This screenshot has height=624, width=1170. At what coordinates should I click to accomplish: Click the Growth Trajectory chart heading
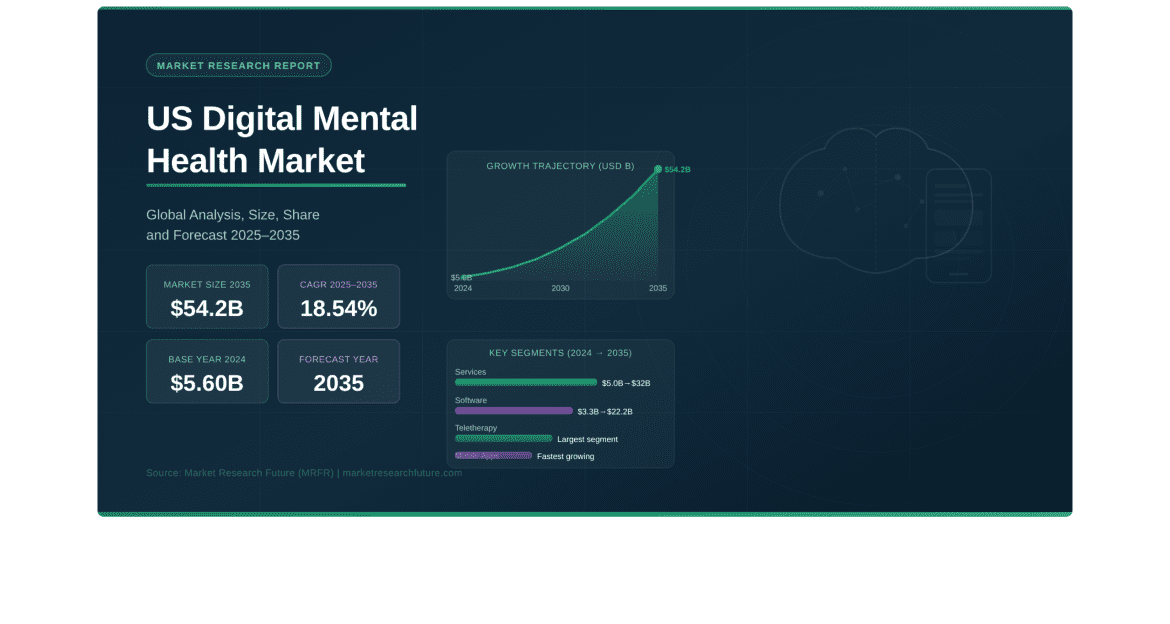[x=560, y=166]
